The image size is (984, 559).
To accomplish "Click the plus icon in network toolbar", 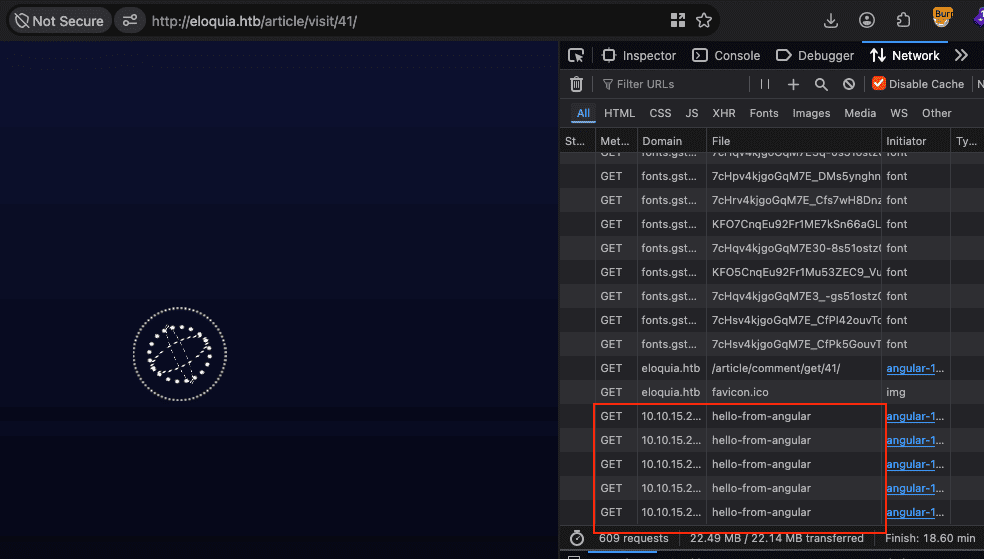I will [x=793, y=84].
